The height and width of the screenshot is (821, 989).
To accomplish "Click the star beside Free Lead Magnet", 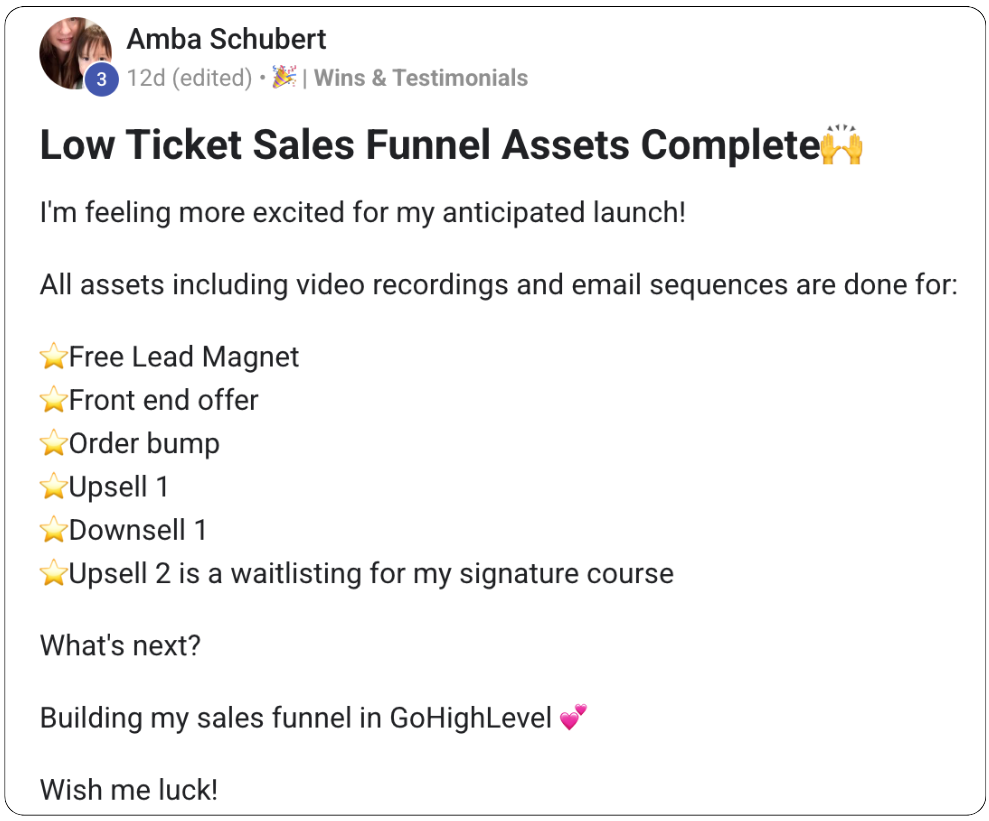I will click(53, 357).
